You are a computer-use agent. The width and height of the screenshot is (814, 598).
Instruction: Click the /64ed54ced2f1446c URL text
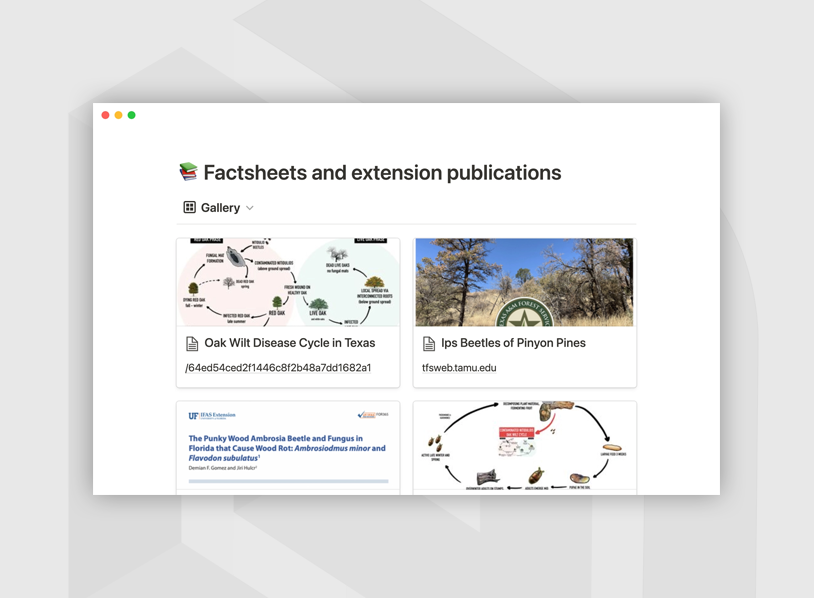[278, 368]
